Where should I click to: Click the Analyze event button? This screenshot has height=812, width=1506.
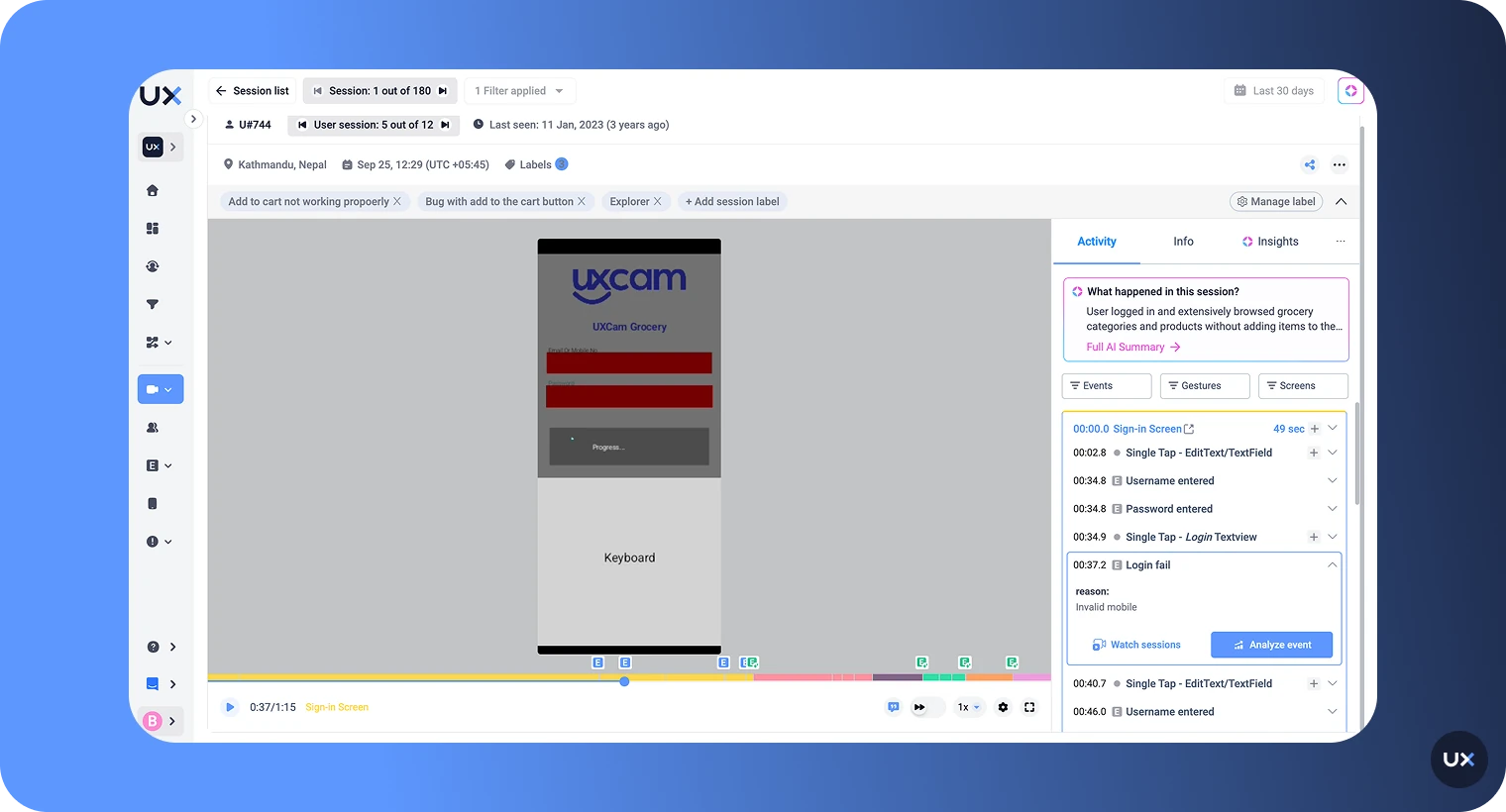(1272, 645)
